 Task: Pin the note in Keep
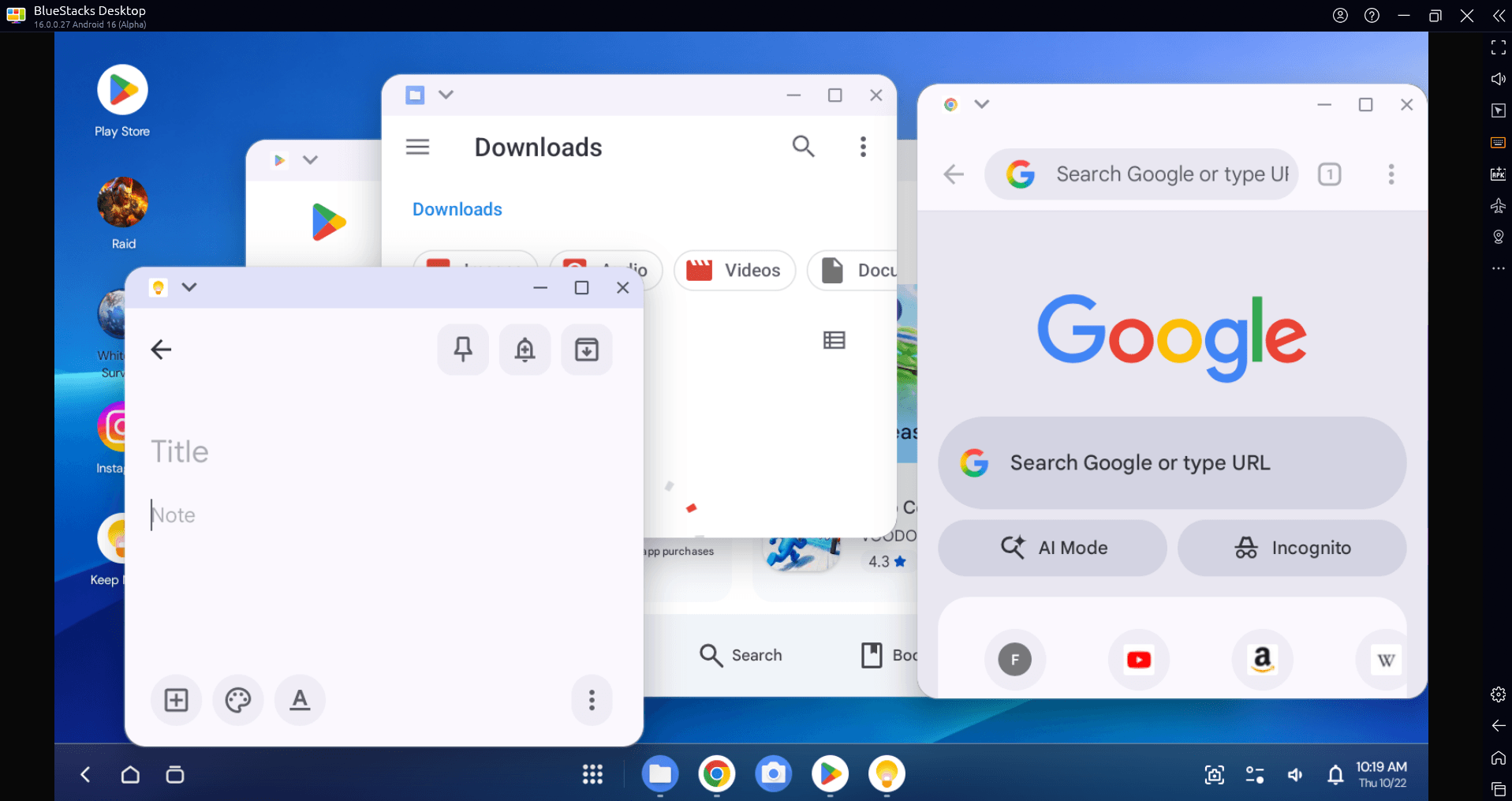pyautogui.click(x=463, y=349)
